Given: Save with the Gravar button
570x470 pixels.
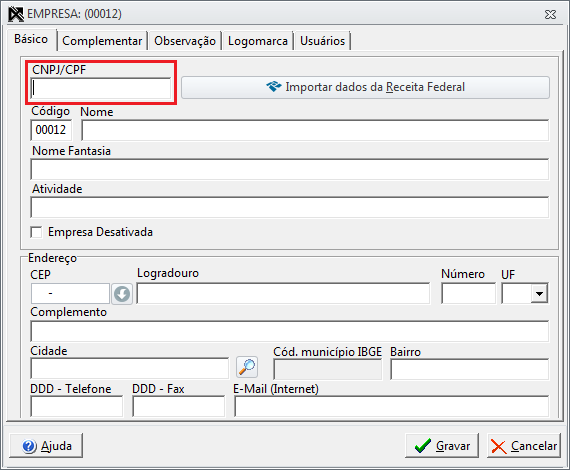Looking at the screenshot, I should [x=442, y=445].
